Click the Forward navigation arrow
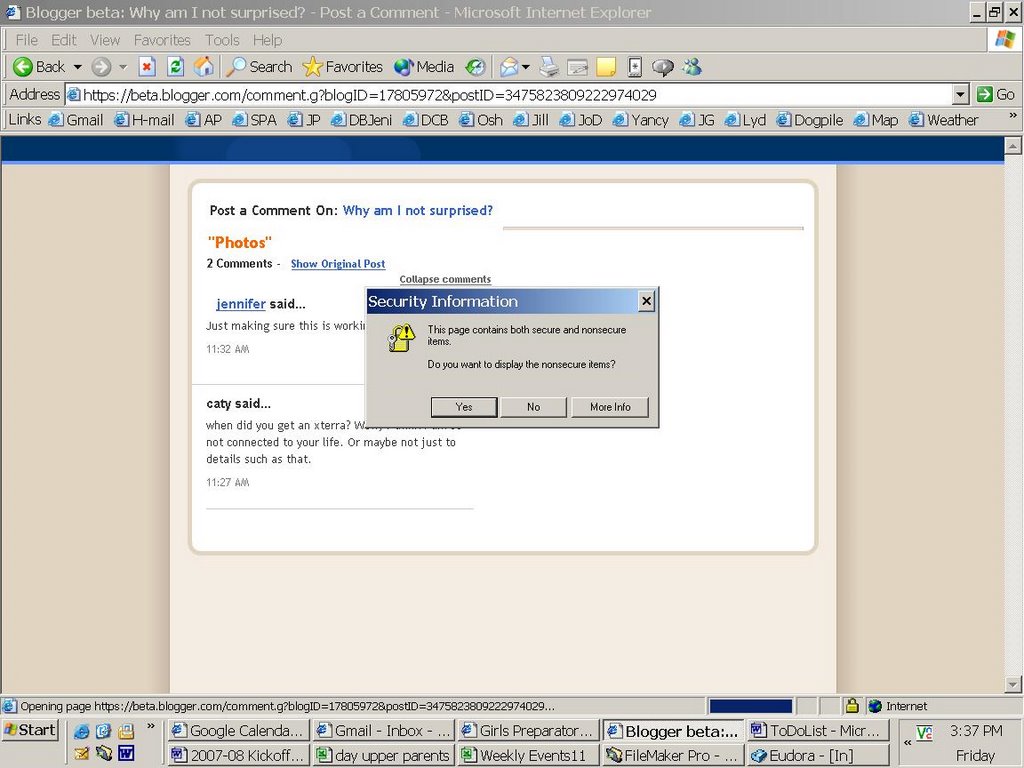1024x768 pixels. click(x=101, y=67)
